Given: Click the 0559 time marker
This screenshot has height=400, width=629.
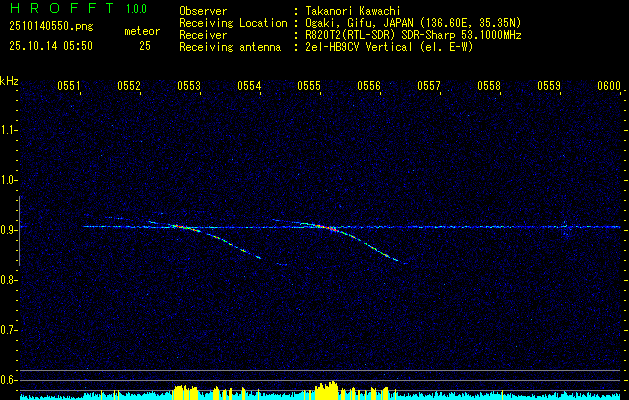Looking at the screenshot, I should [549, 86].
